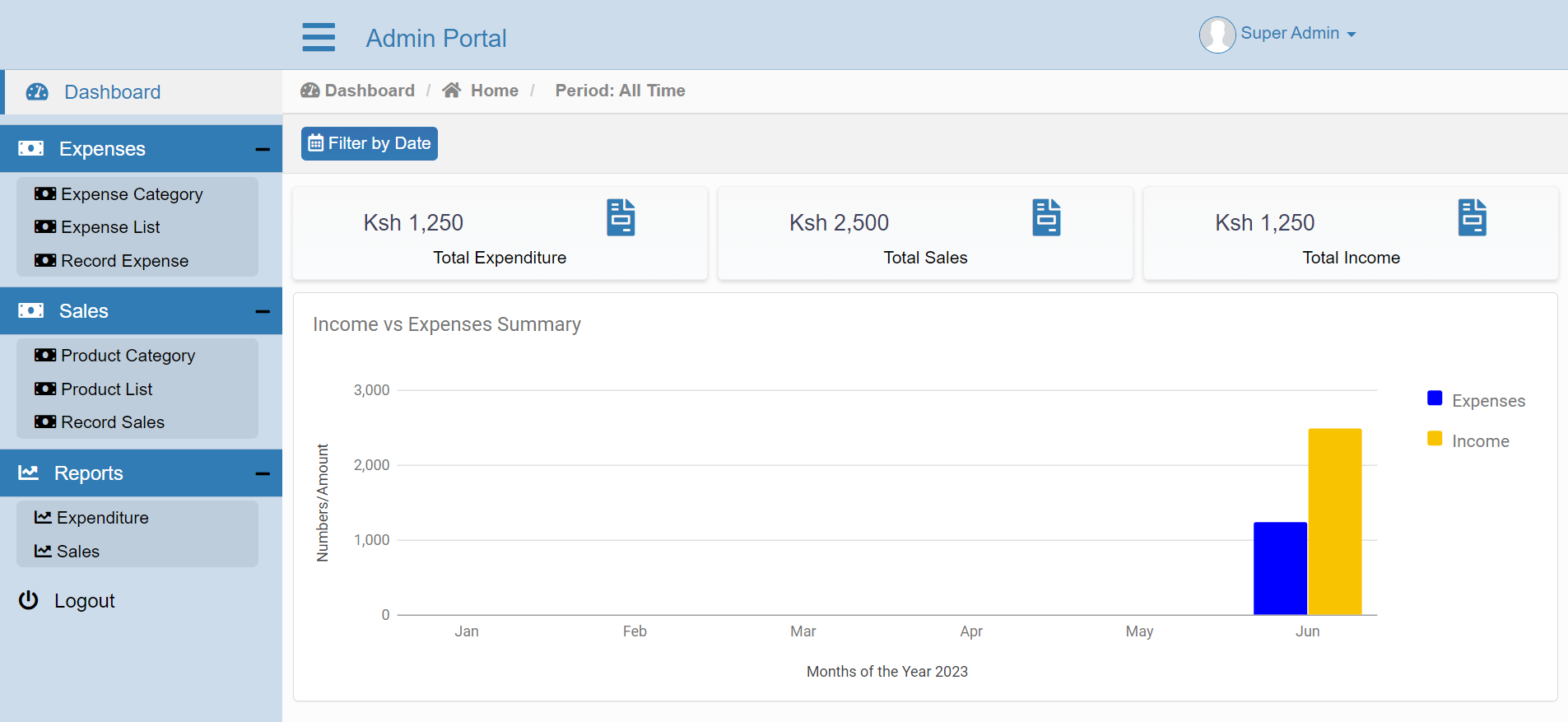Click the hamburger menu icon

(x=319, y=37)
